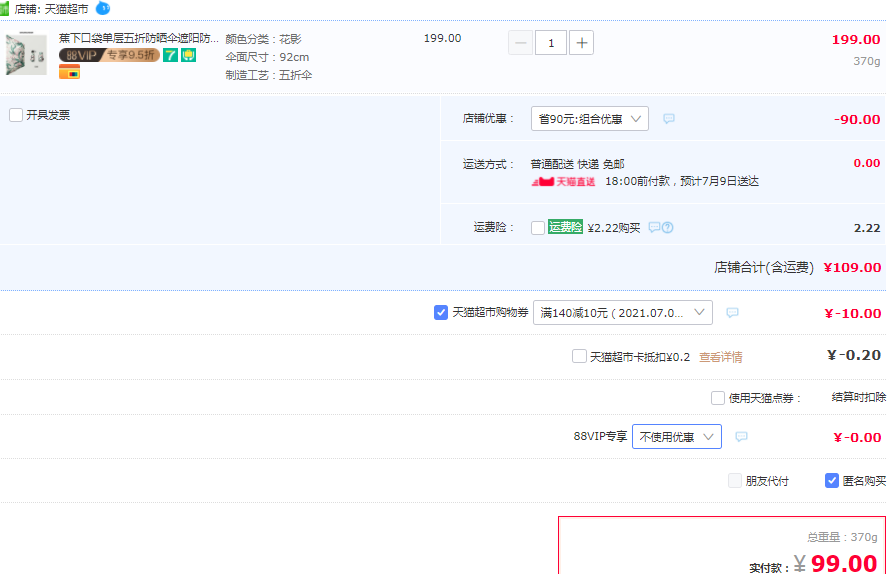Uncheck the 天猫超市购物券 checkbox
Viewport: 890px width, 574px height.
click(x=440, y=312)
